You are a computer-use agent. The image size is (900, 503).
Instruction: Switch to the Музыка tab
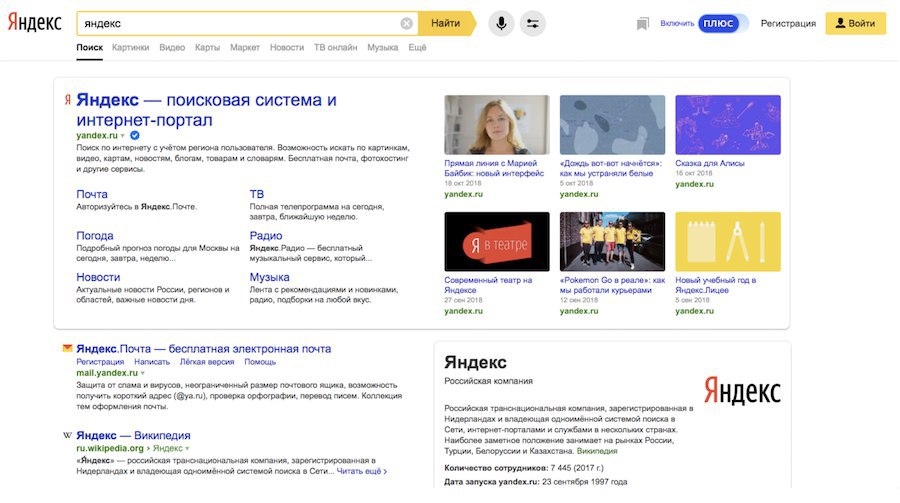point(383,48)
